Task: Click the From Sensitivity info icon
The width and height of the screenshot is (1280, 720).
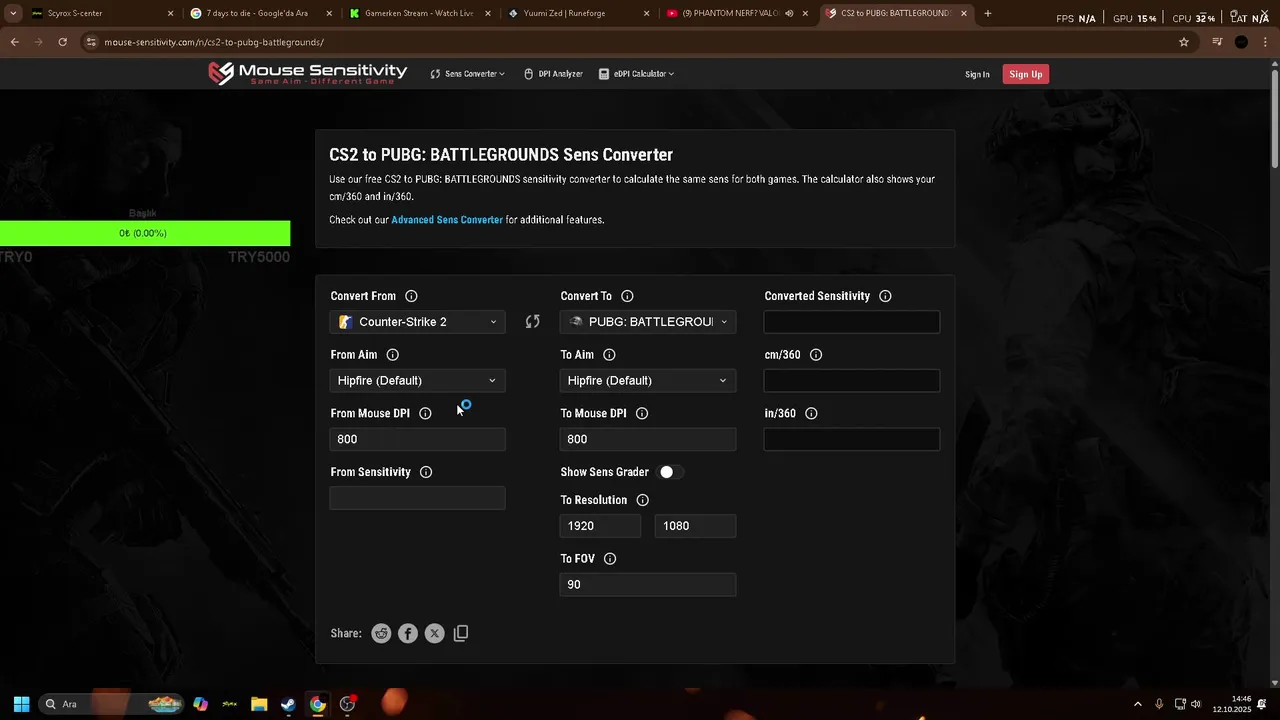Action: (x=426, y=472)
